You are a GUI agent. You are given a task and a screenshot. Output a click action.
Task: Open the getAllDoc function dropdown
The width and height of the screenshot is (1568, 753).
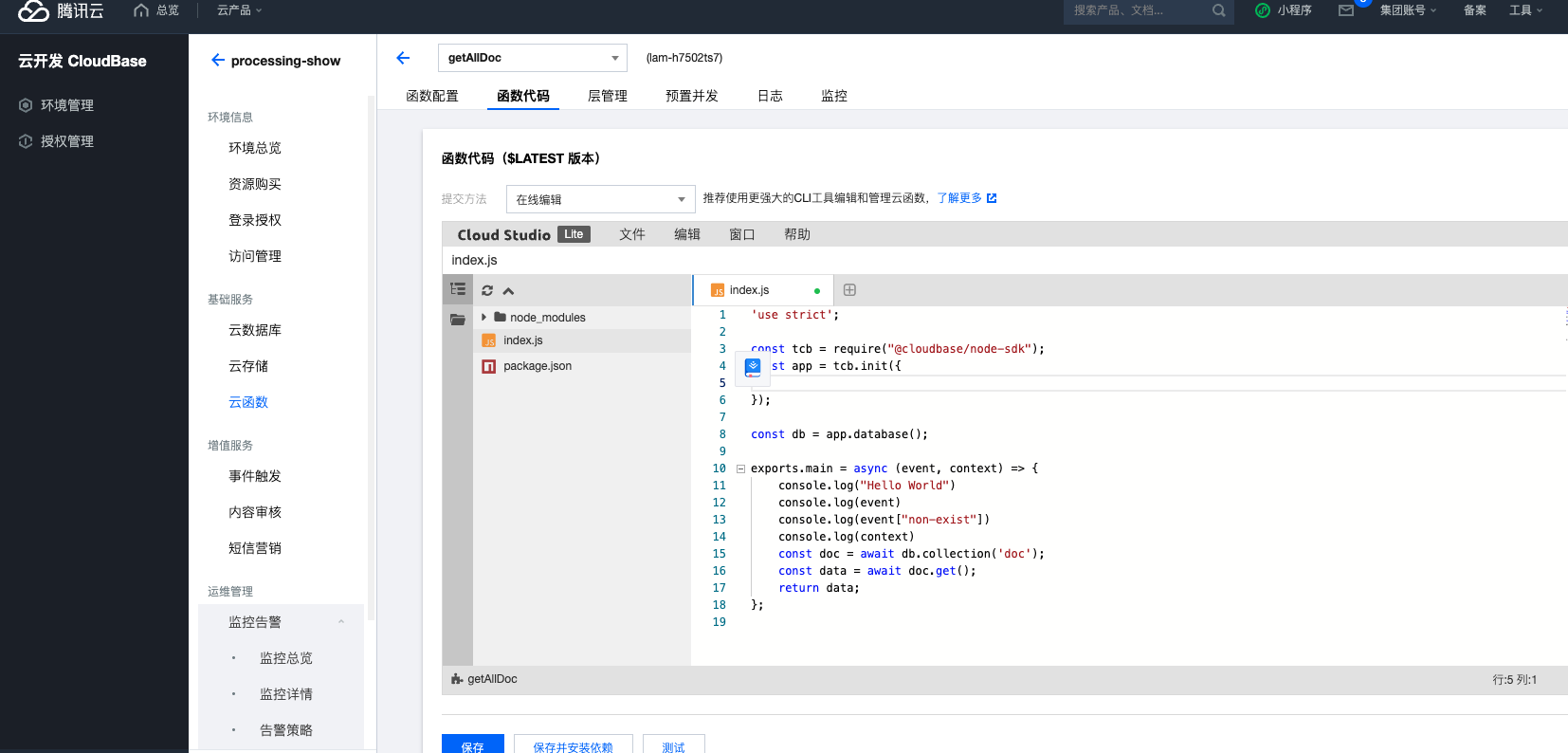pos(533,58)
